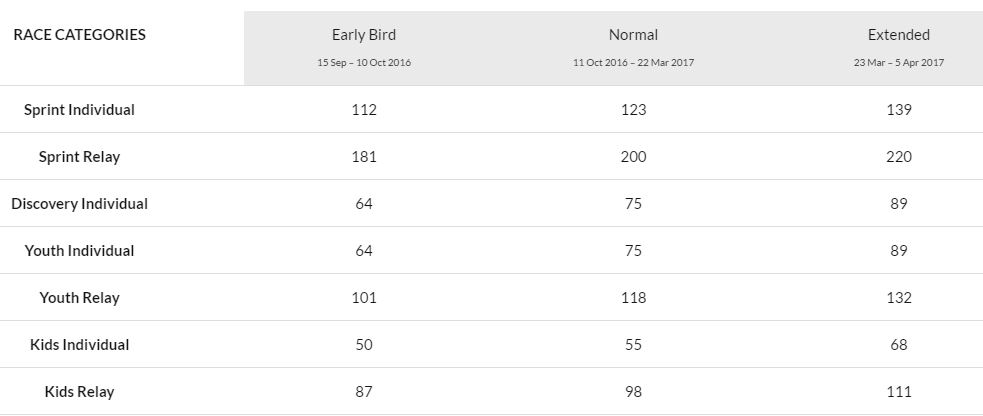Select the Youth Relay row label
This screenshot has height=416, width=983.
[x=80, y=298]
